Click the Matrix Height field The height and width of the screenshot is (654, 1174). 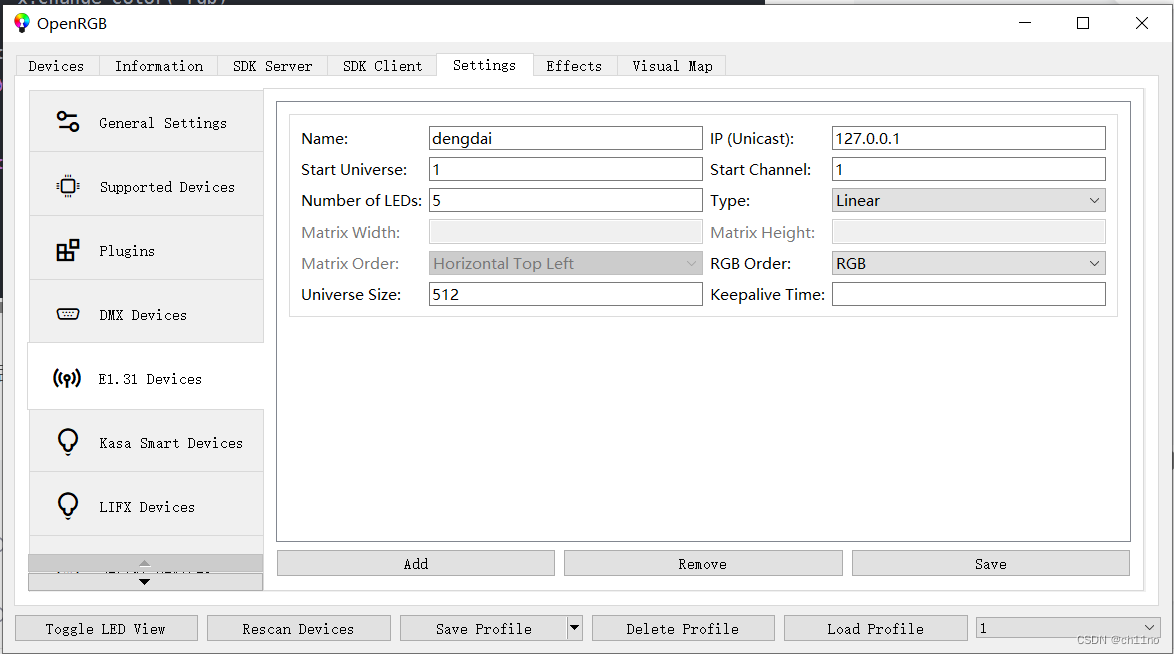click(x=968, y=232)
